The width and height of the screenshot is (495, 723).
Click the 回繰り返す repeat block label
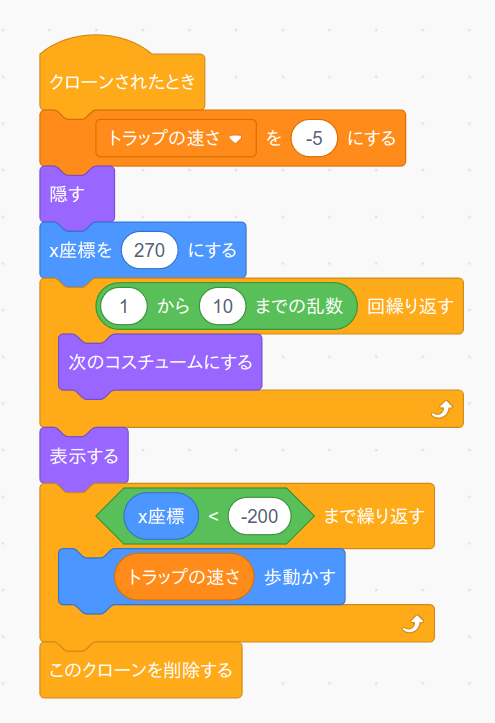(410, 306)
